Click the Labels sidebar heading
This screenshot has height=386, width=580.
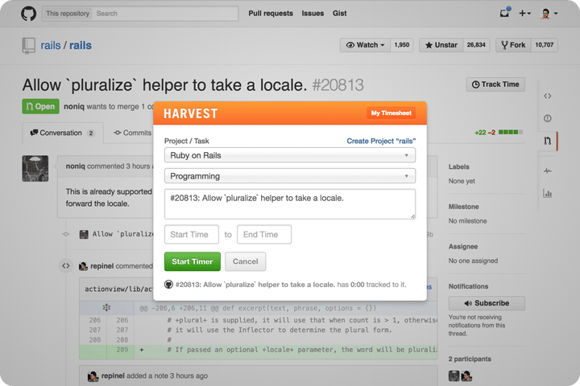coord(459,167)
